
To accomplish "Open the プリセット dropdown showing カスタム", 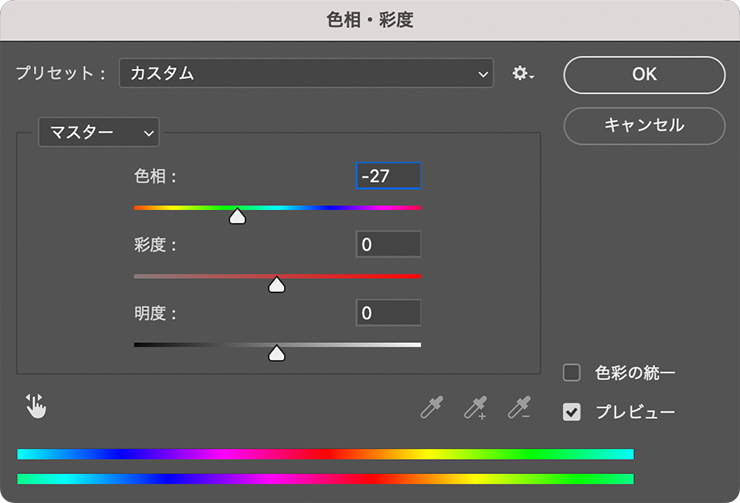I will tap(306, 73).
